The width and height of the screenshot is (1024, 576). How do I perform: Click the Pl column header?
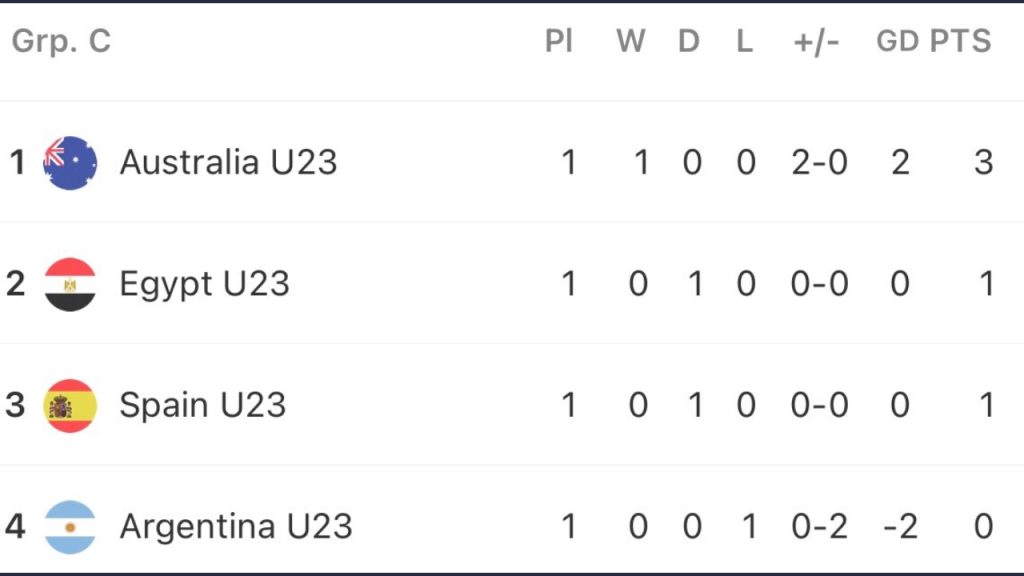(559, 41)
